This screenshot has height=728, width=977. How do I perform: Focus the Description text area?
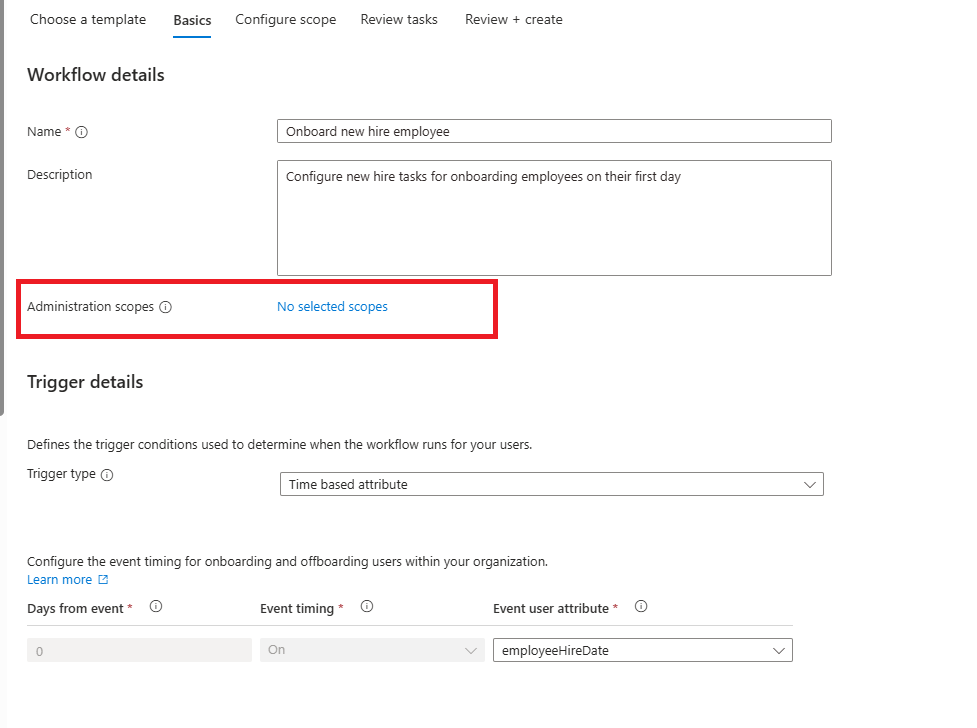[554, 217]
